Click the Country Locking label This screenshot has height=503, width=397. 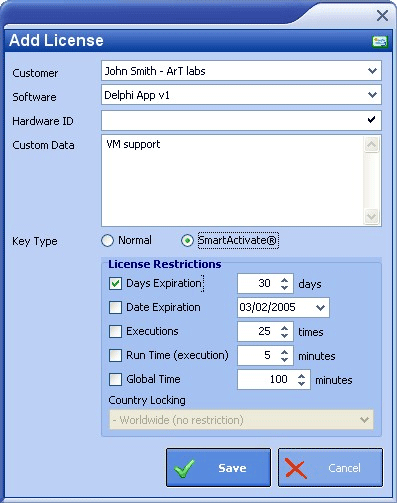pos(147,400)
